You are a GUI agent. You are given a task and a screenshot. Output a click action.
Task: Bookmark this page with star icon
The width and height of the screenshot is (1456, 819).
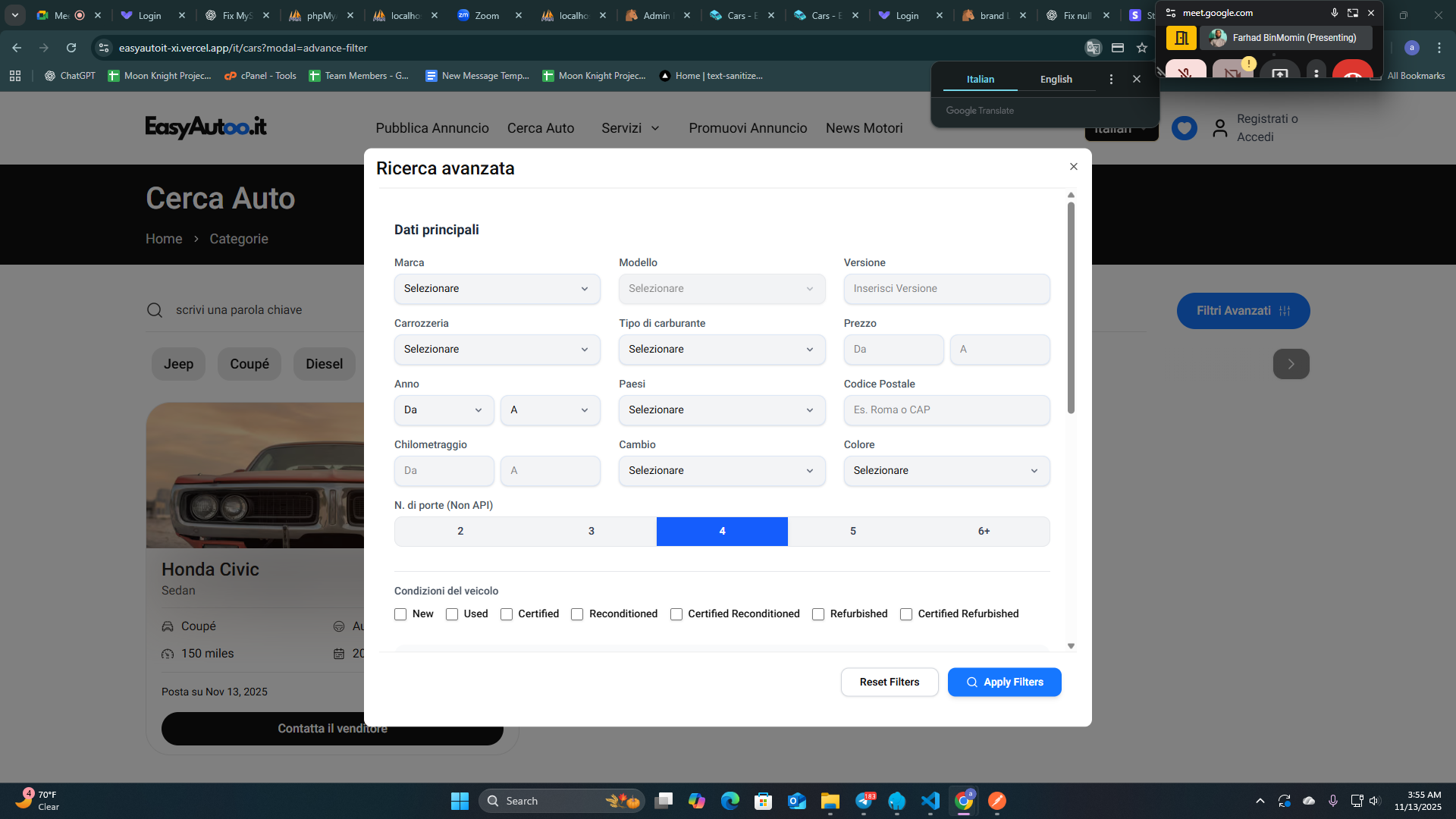[x=1141, y=48]
